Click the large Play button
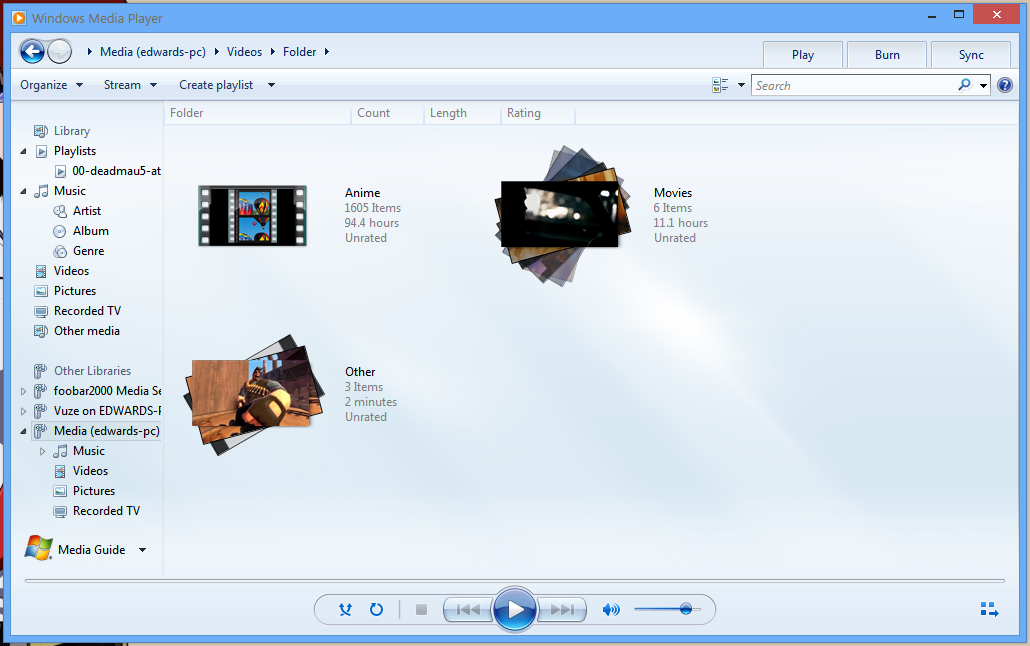Viewport: 1030px width, 646px height. pyautogui.click(x=514, y=609)
